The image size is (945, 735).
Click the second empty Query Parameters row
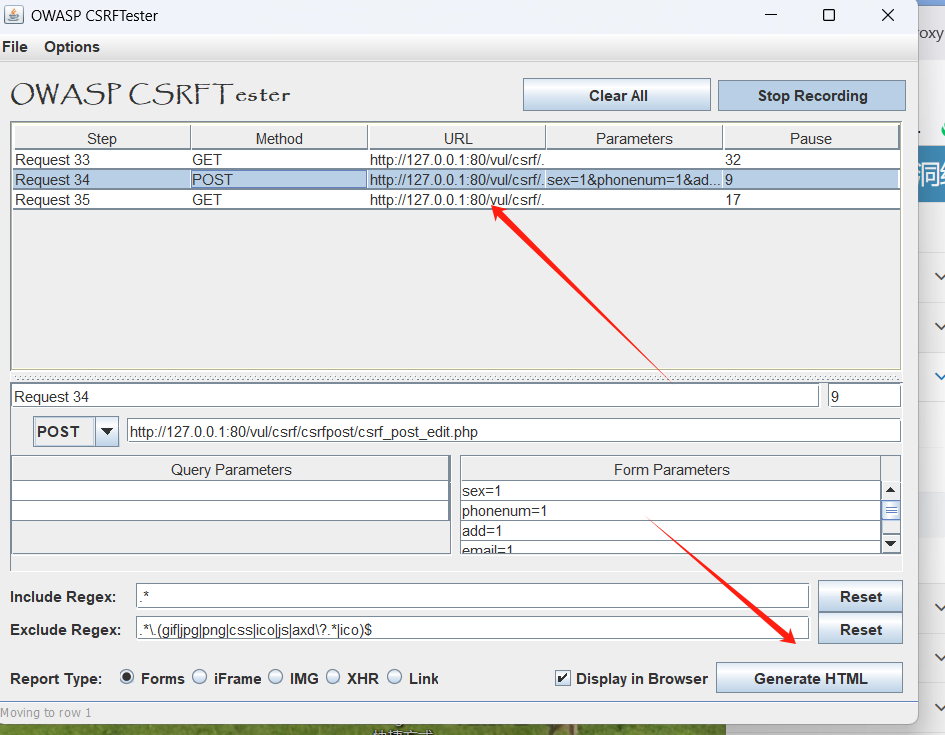[x=231, y=510]
